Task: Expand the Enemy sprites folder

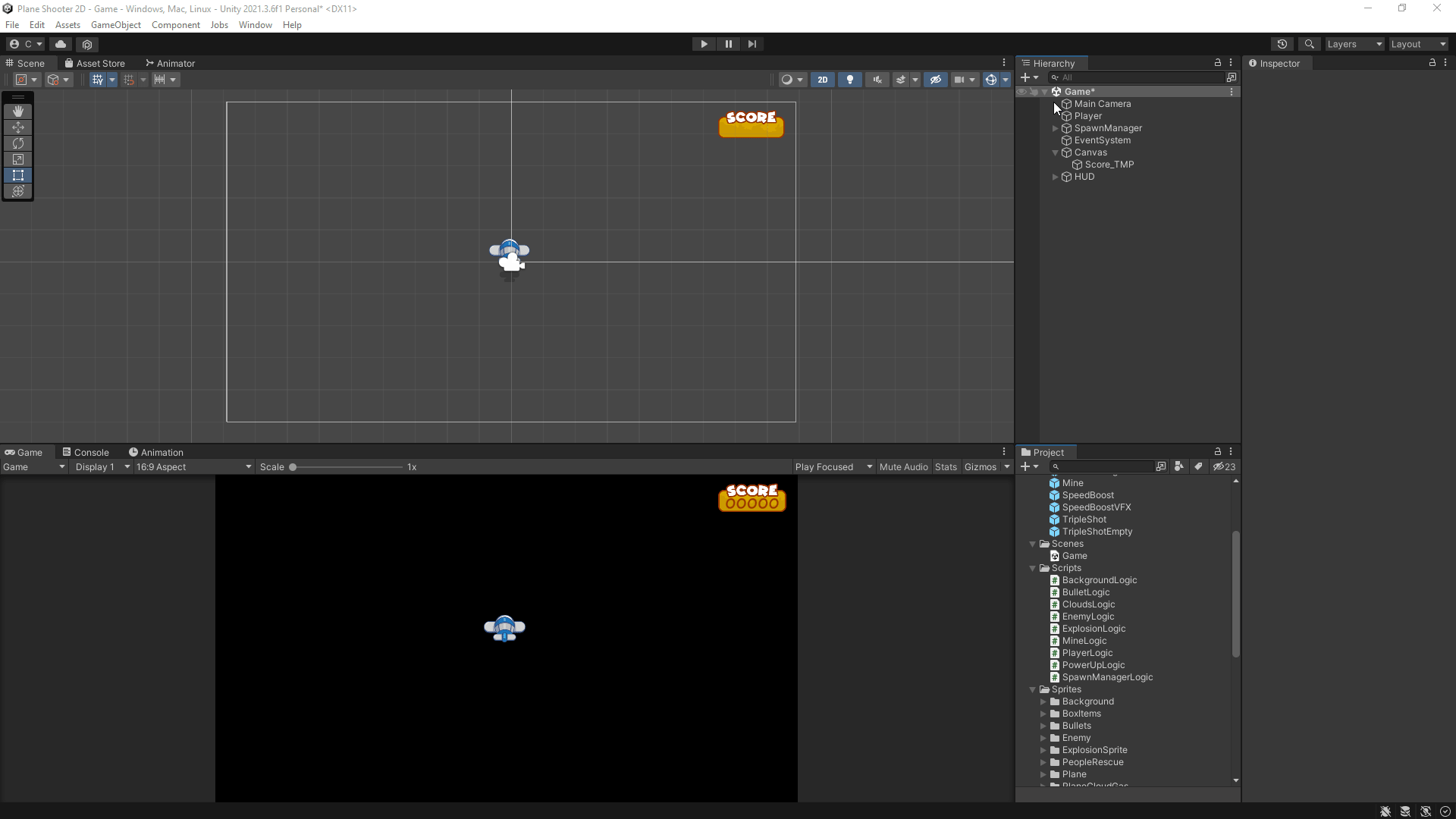Action: pyautogui.click(x=1043, y=738)
